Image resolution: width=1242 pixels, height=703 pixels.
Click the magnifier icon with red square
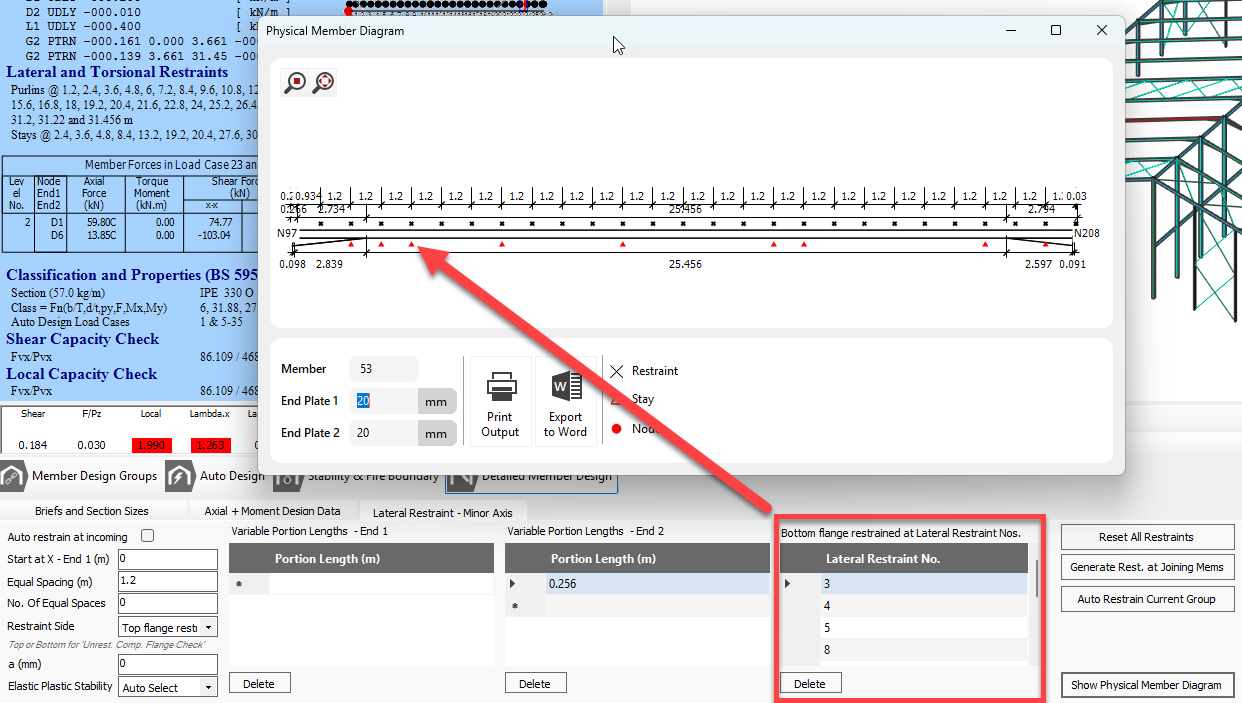point(295,82)
